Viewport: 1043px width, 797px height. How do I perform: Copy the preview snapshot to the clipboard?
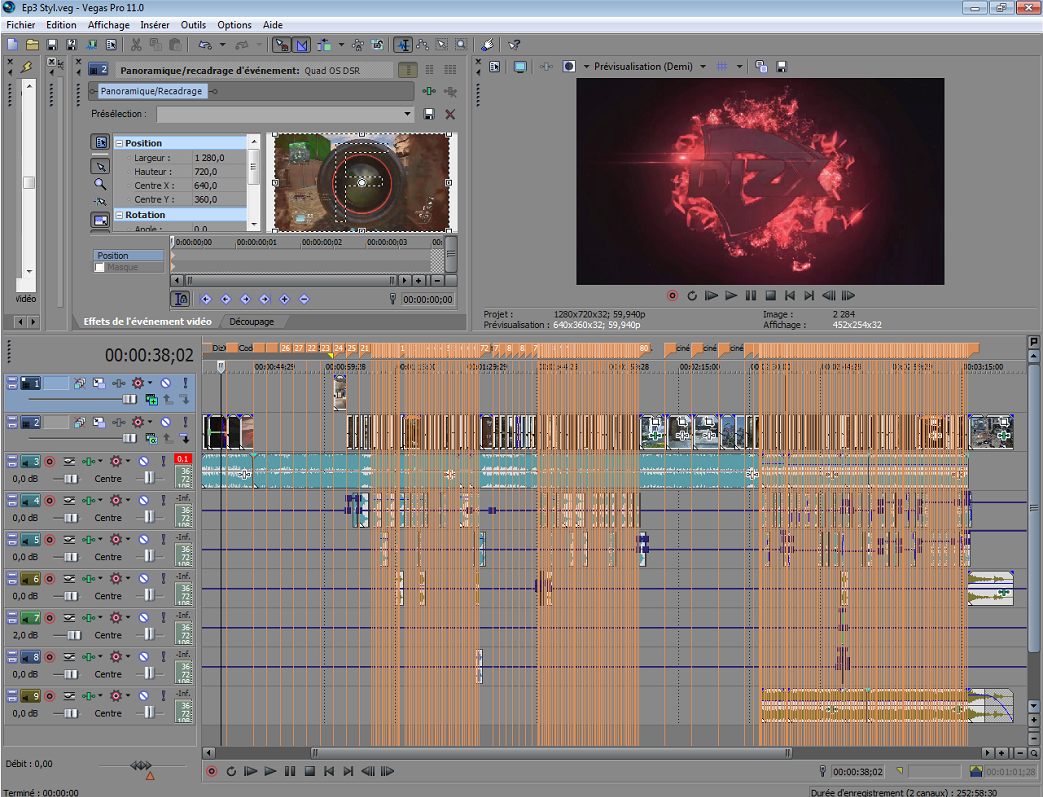761,67
